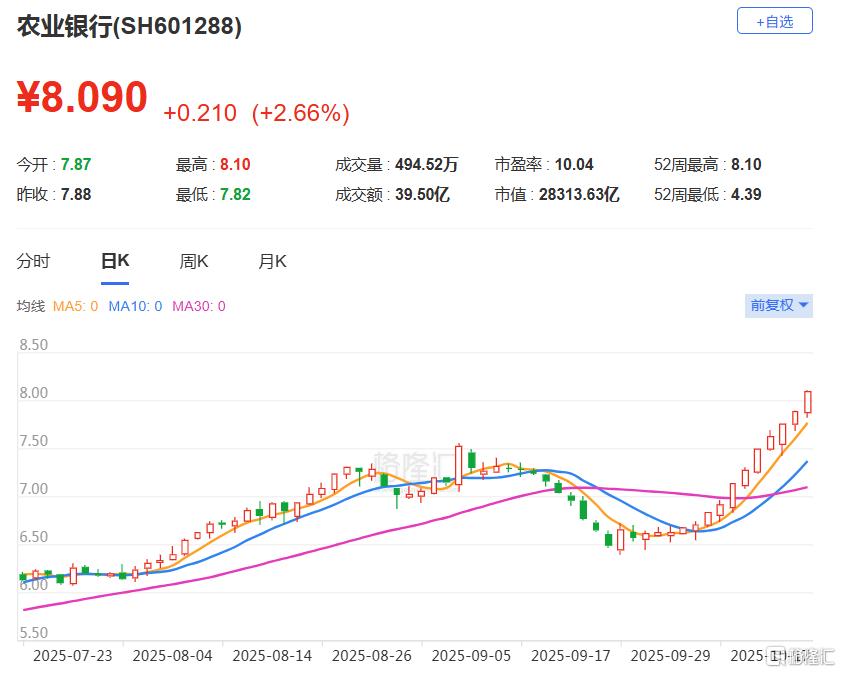Click the 8.50 price axis label
Image resolution: width=841 pixels, height=673 pixels.
coord(34,345)
